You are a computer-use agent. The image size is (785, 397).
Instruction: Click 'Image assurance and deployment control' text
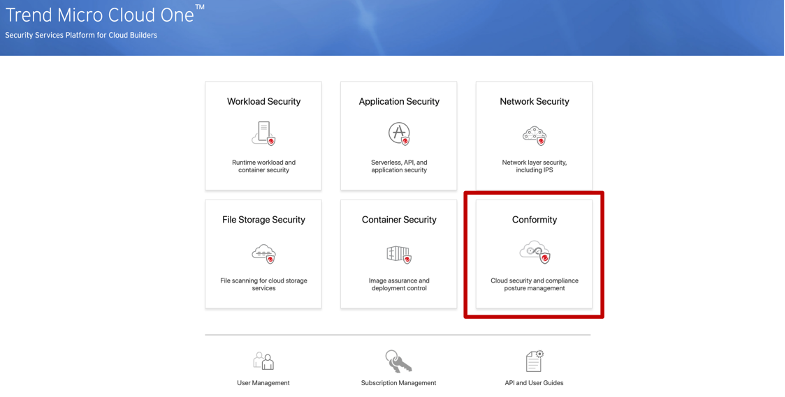point(399,284)
